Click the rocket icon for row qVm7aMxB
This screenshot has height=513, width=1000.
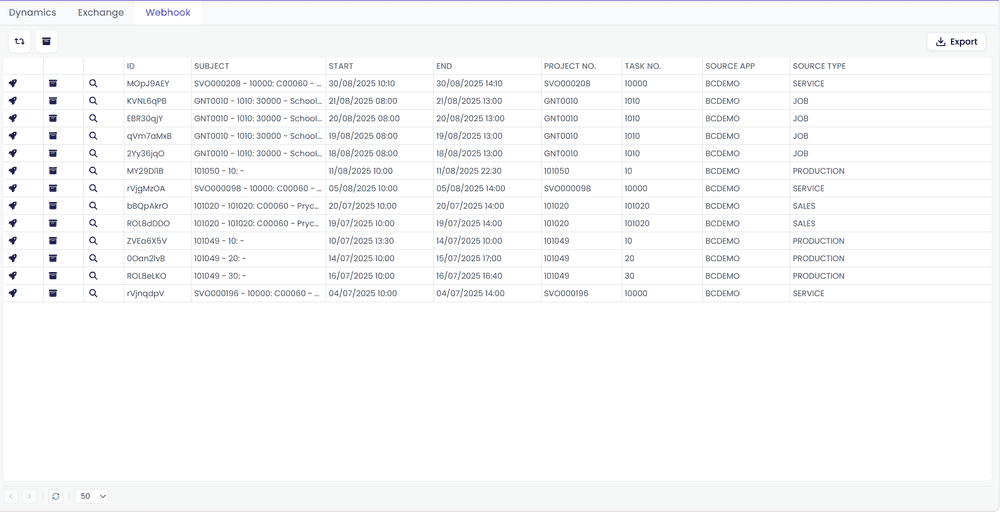13,136
